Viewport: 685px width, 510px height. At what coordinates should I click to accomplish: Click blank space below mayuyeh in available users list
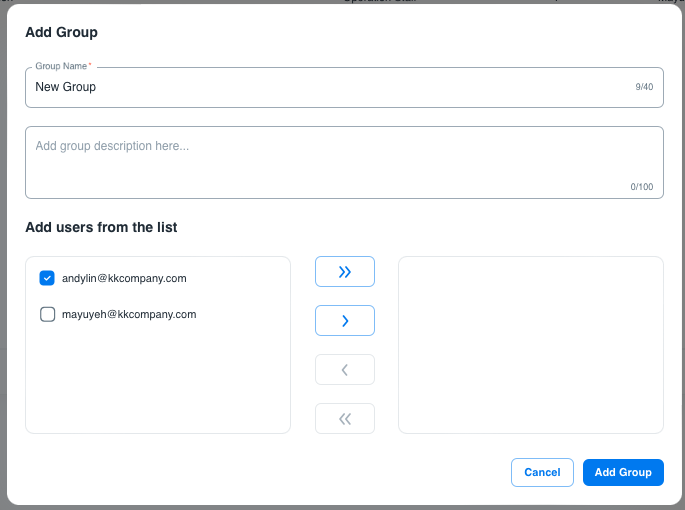point(157,380)
